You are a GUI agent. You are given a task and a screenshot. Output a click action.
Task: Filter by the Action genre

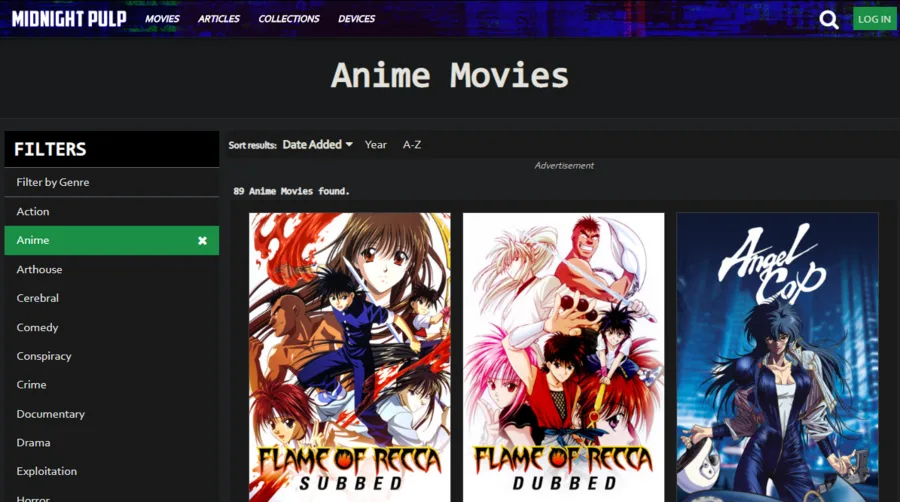pos(111,211)
